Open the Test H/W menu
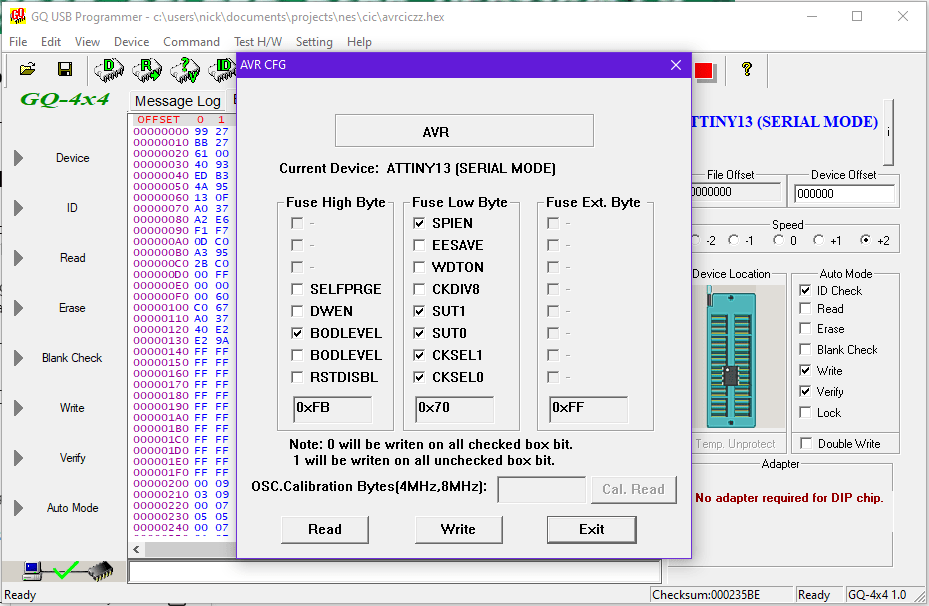The width and height of the screenshot is (929, 606). click(258, 42)
